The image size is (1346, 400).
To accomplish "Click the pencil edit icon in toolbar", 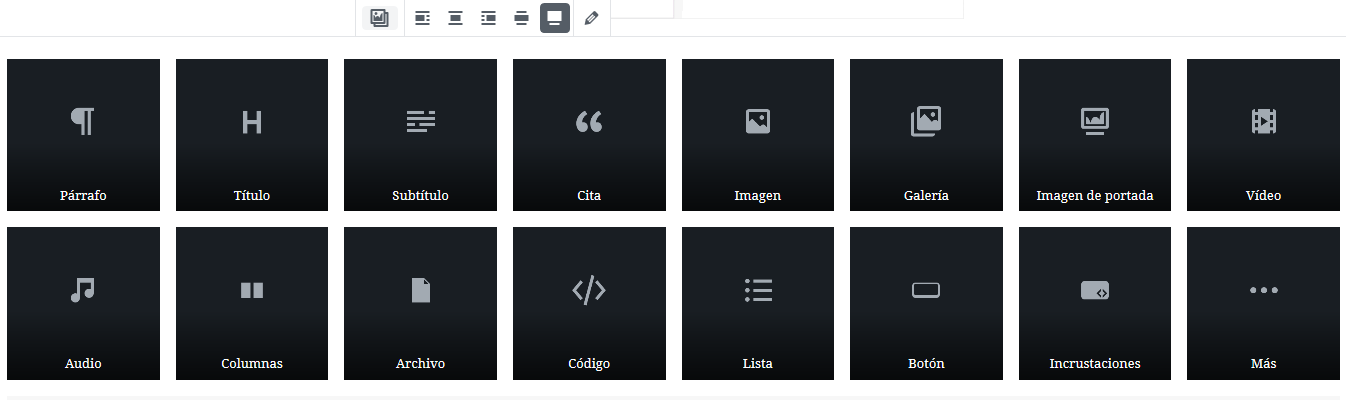I will tap(591, 18).
